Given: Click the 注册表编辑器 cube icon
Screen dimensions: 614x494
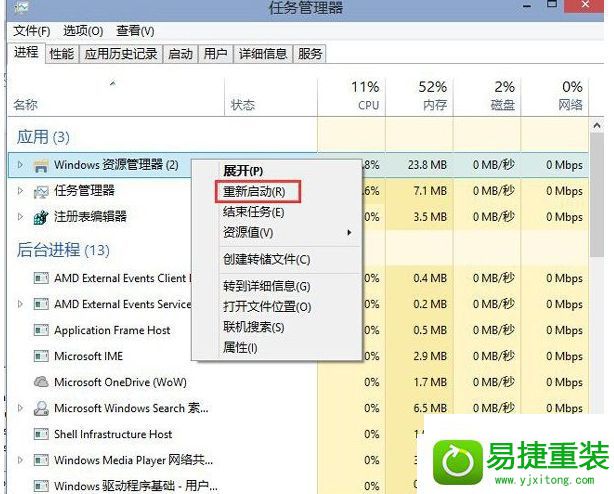Looking at the screenshot, I should coord(41,217).
